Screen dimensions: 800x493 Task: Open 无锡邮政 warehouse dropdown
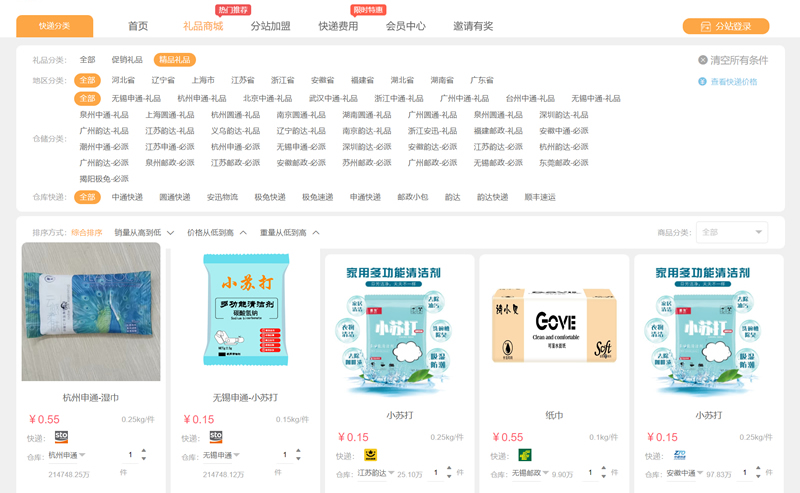click(531, 473)
